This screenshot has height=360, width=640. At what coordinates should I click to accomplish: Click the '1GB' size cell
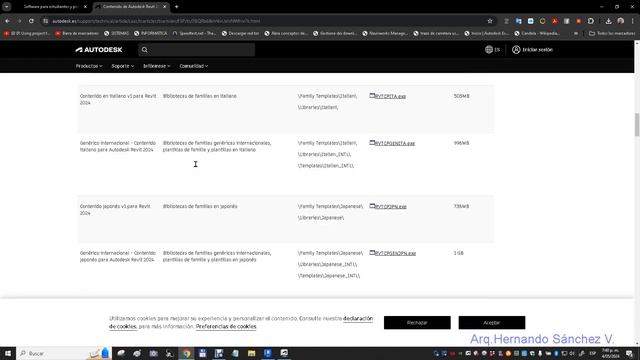[458, 253]
